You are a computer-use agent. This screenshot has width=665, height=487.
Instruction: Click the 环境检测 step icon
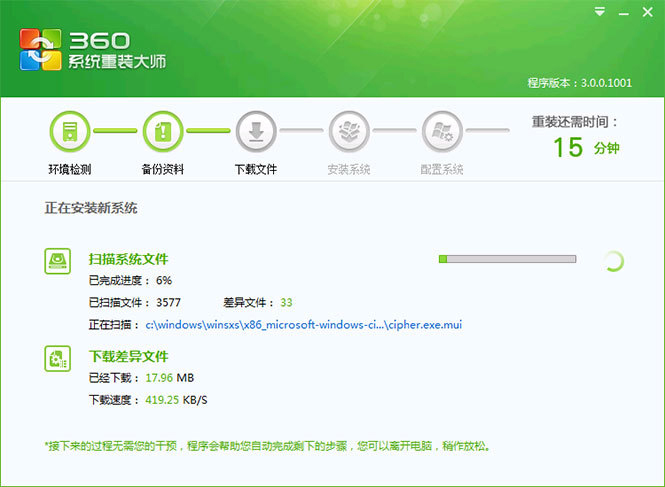69,131
